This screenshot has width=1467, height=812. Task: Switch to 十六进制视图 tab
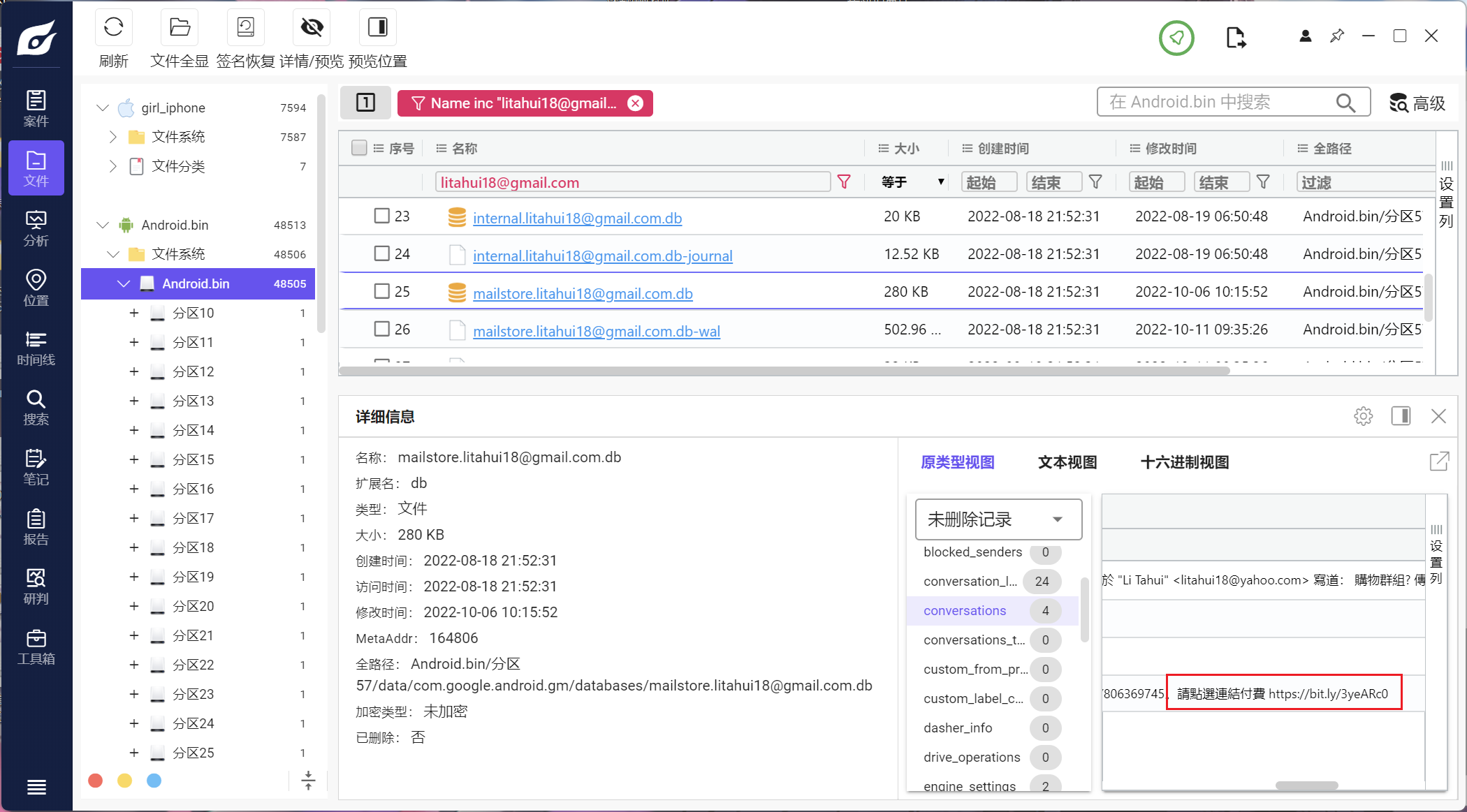(x=1184, y=462)
